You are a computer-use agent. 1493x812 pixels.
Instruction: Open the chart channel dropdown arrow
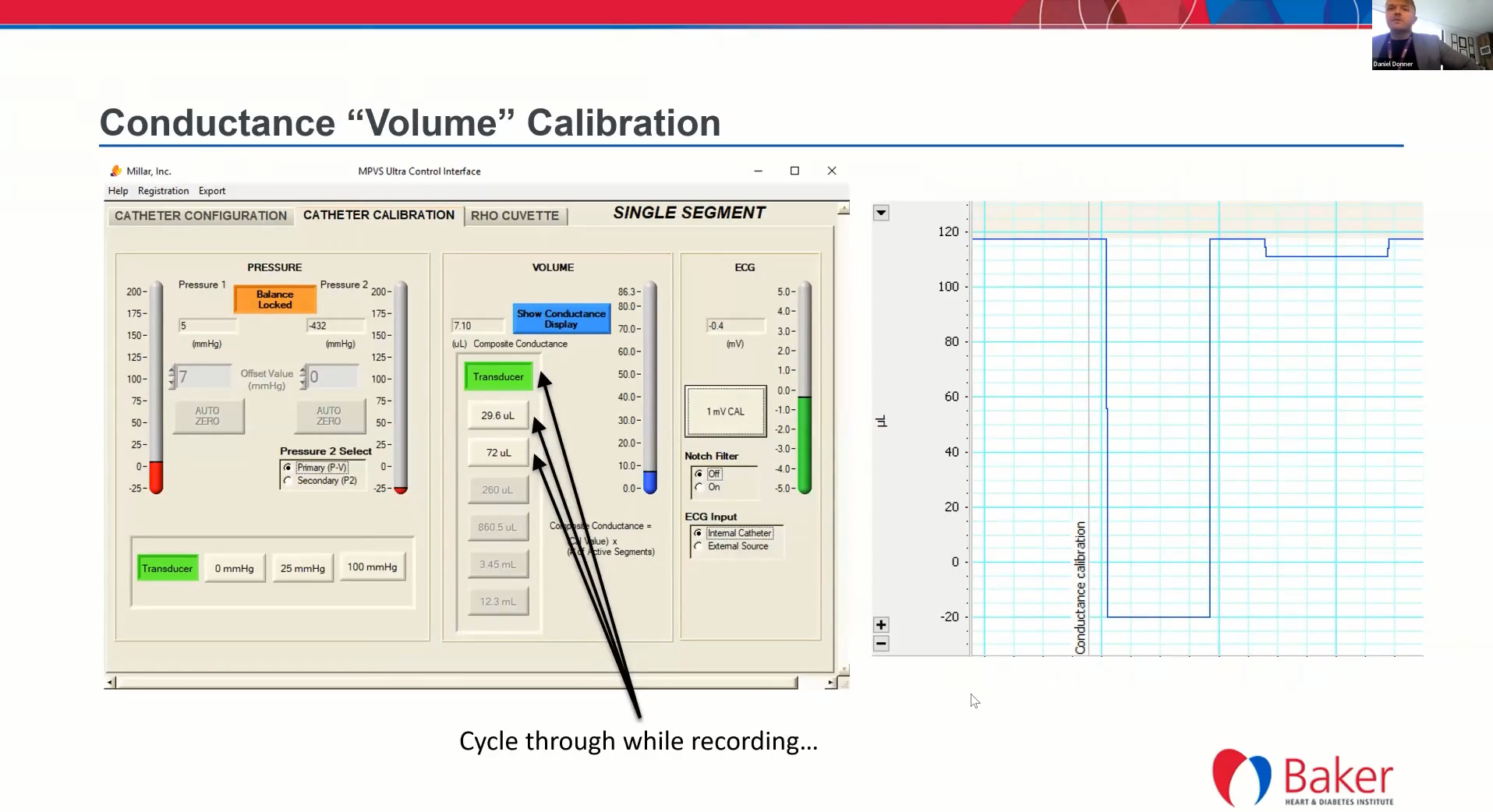(881, 213)
